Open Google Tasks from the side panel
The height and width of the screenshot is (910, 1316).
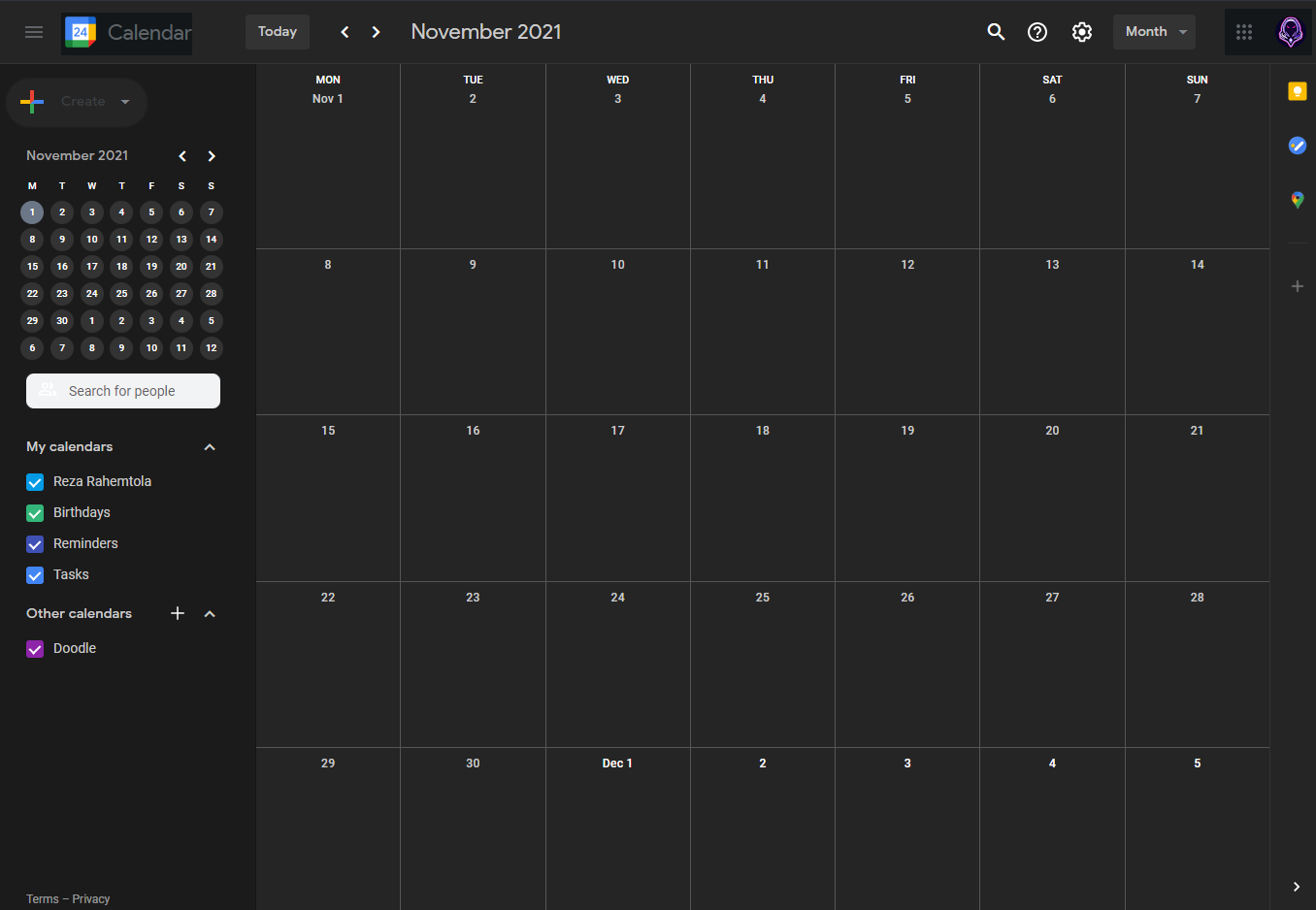1298,146
